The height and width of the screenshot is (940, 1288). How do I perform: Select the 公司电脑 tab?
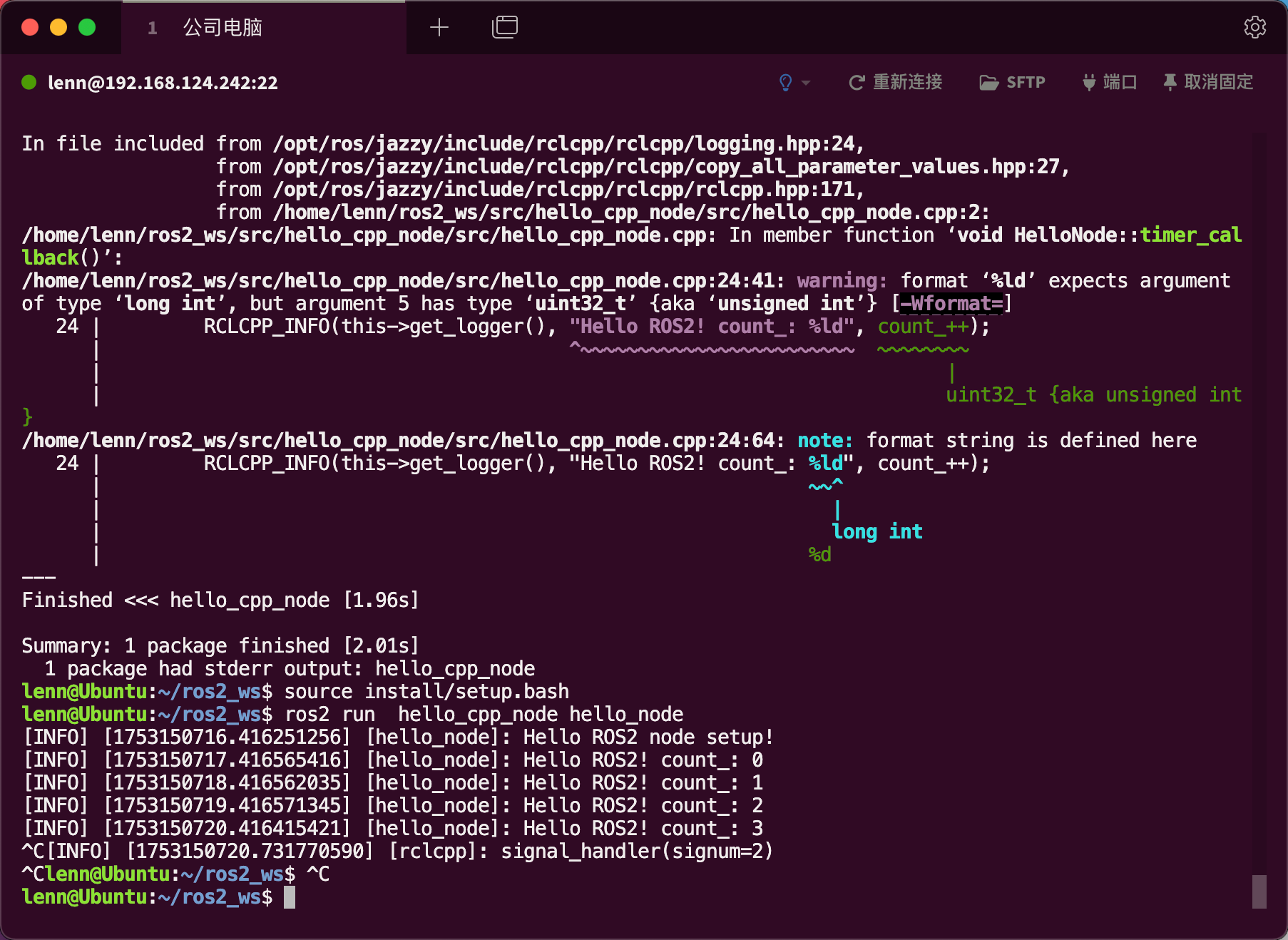click(x=264, y=28)
